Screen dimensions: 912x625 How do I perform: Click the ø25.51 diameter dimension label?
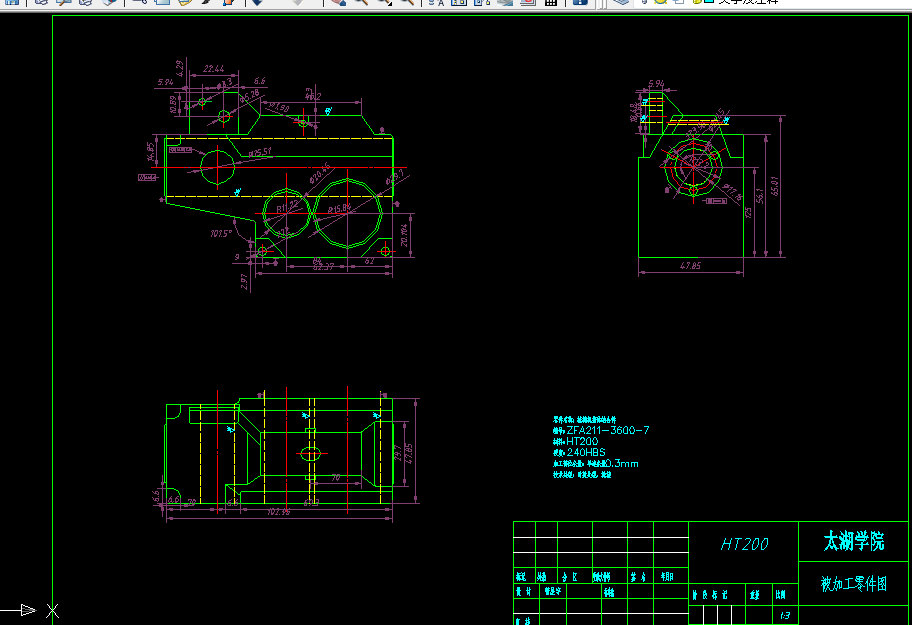(x=261, y=153)
